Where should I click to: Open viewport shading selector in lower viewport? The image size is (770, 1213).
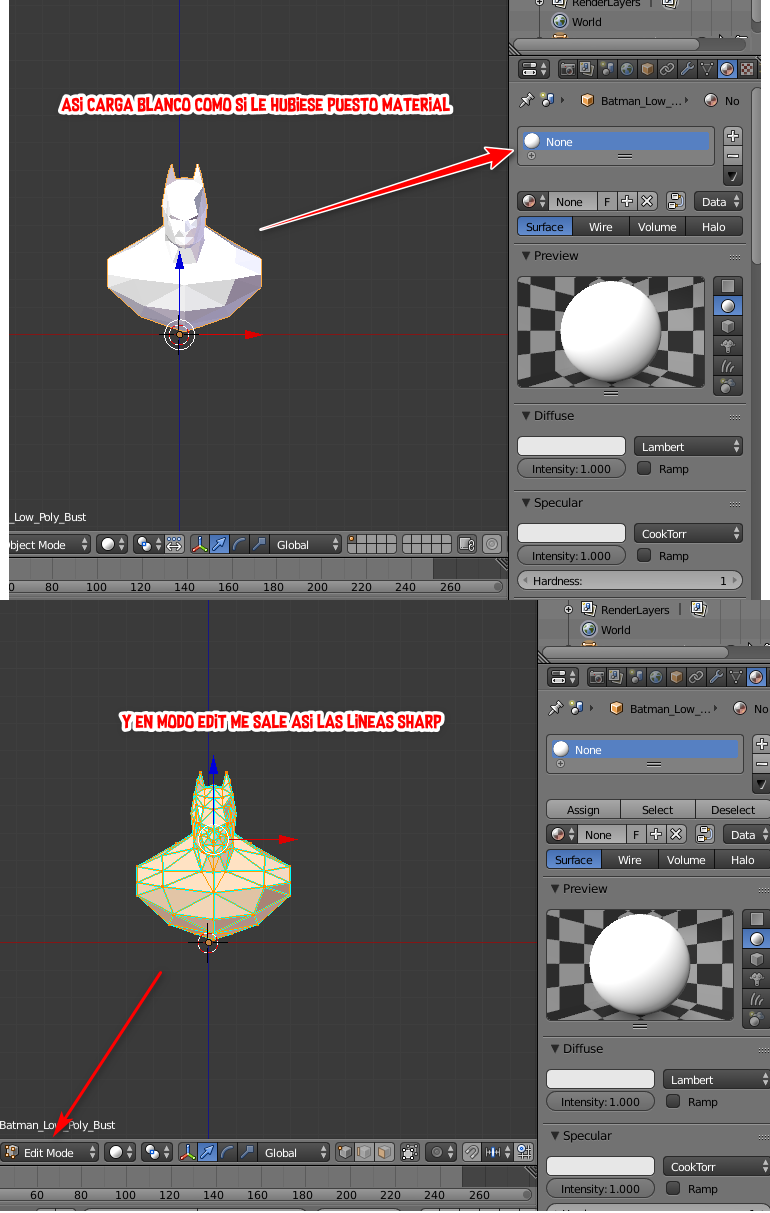(120, 1152)
